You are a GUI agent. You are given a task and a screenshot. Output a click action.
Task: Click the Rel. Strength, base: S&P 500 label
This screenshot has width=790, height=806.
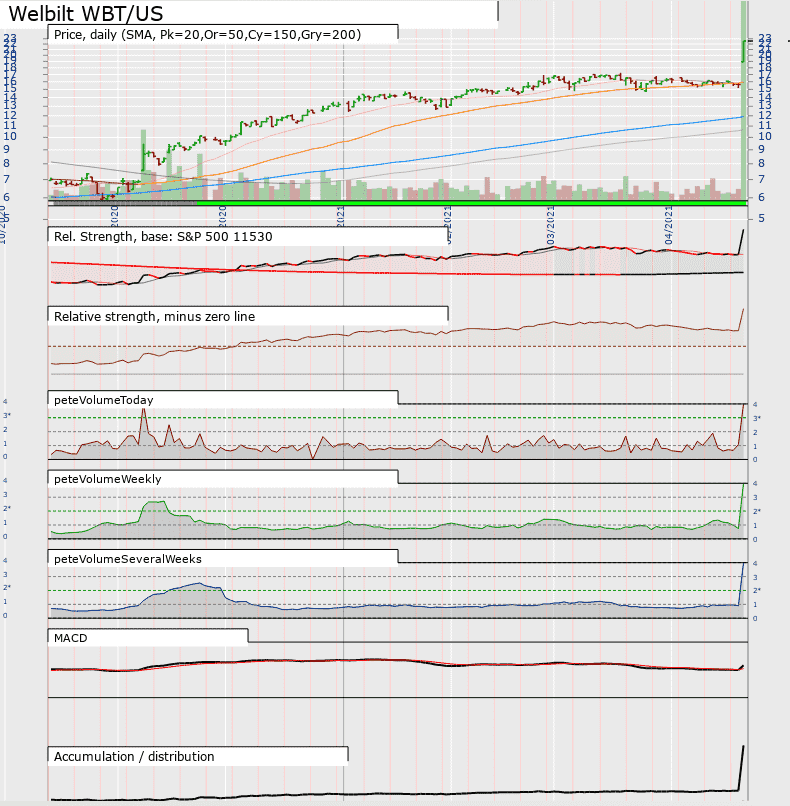(163, 236)
